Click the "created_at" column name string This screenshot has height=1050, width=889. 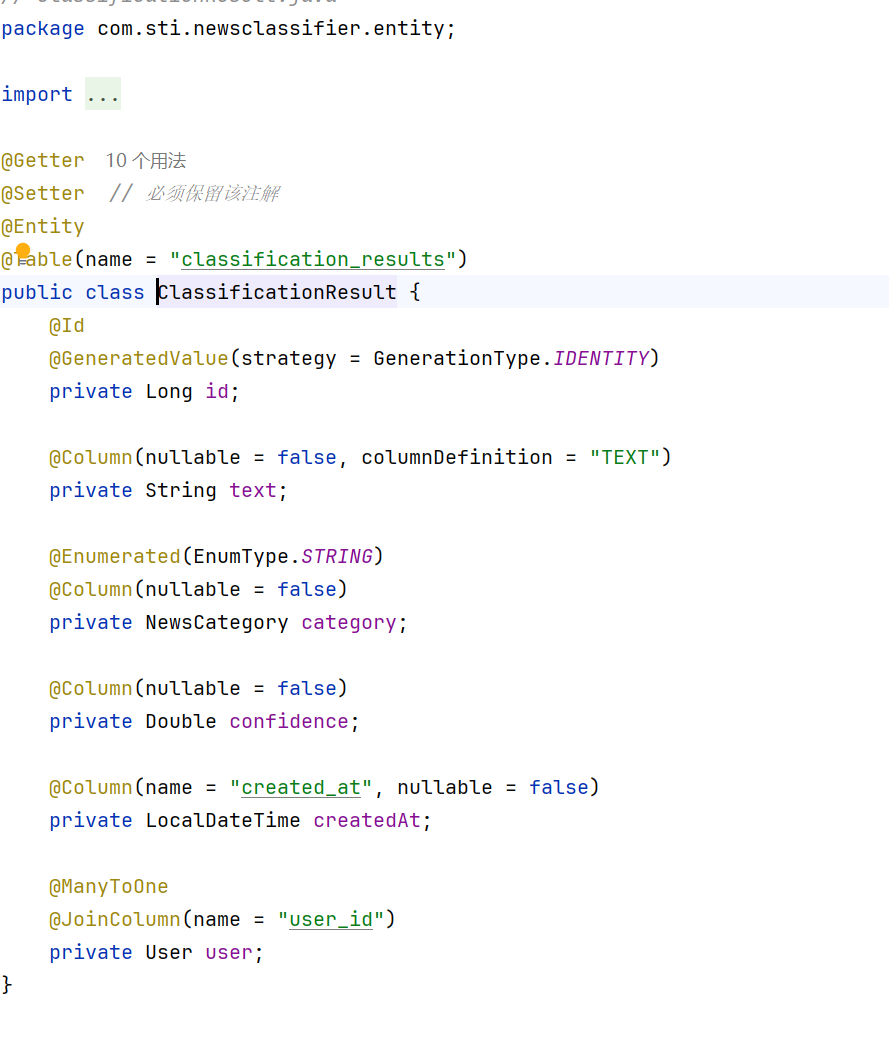(x=301, y=788)
